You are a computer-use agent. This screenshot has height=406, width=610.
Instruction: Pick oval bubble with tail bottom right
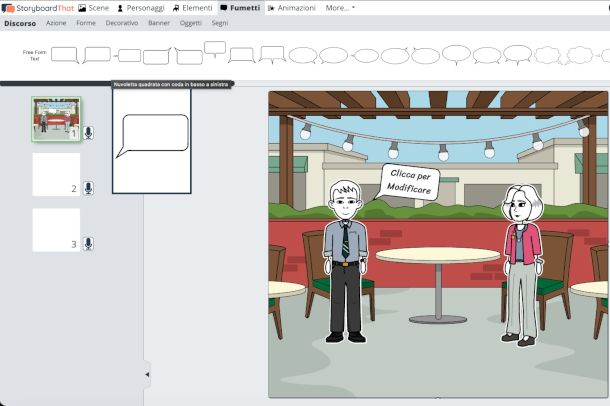pos(303,55)
